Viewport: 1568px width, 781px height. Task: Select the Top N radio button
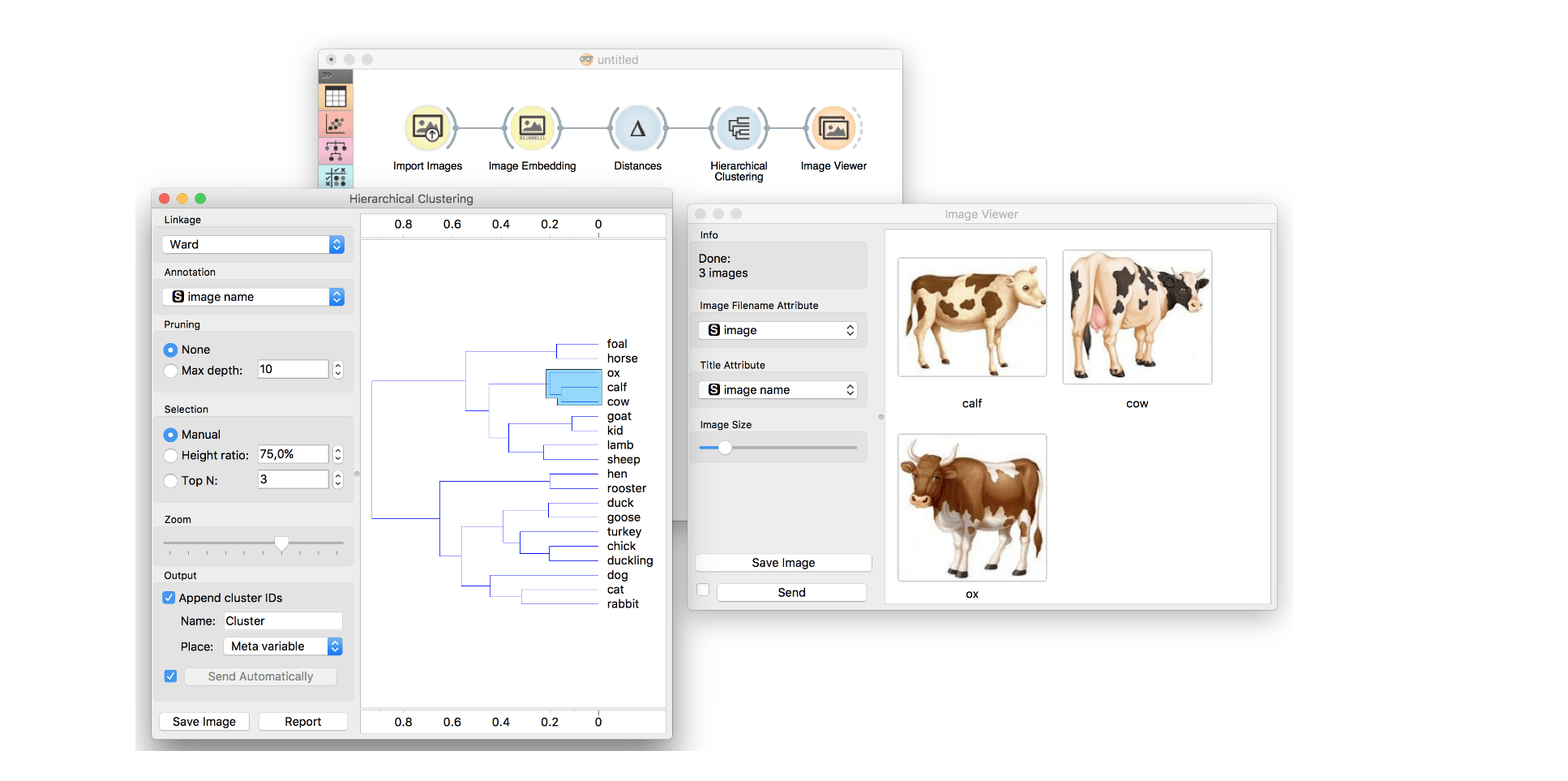[171, 481]
